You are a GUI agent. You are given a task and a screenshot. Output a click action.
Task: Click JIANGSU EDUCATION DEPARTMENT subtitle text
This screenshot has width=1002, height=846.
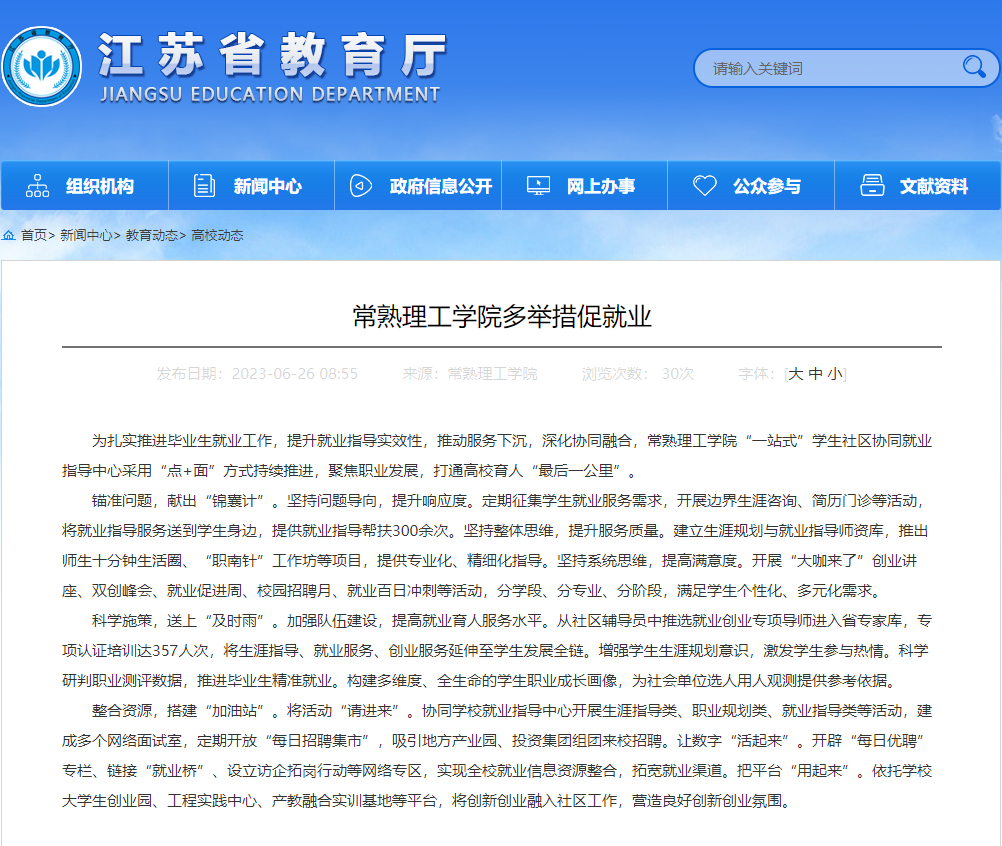(270, 95)
